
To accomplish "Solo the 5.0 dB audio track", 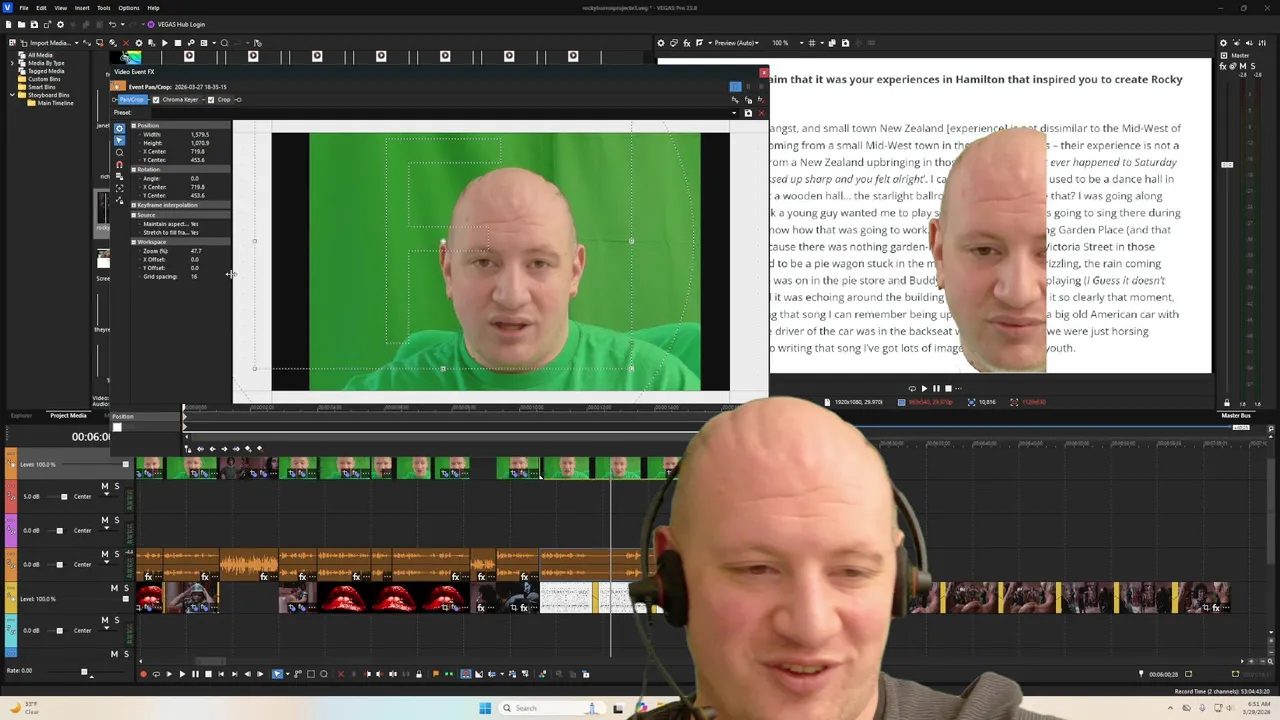I will coord(117,486).
